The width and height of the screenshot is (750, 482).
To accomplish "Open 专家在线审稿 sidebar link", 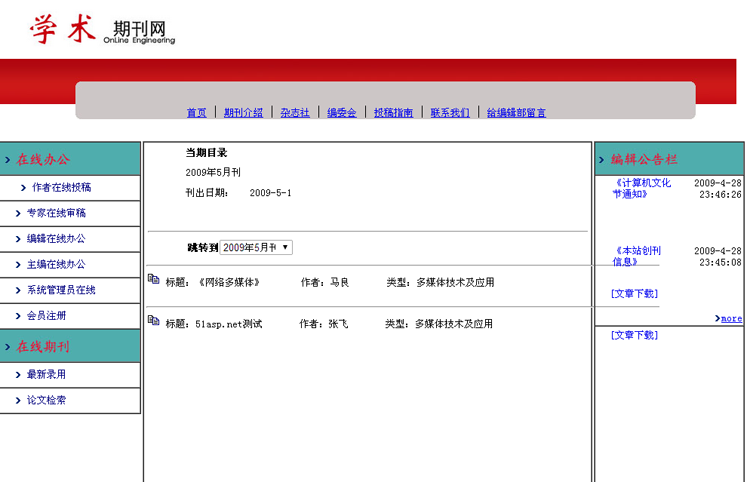I will coord(56,213).
